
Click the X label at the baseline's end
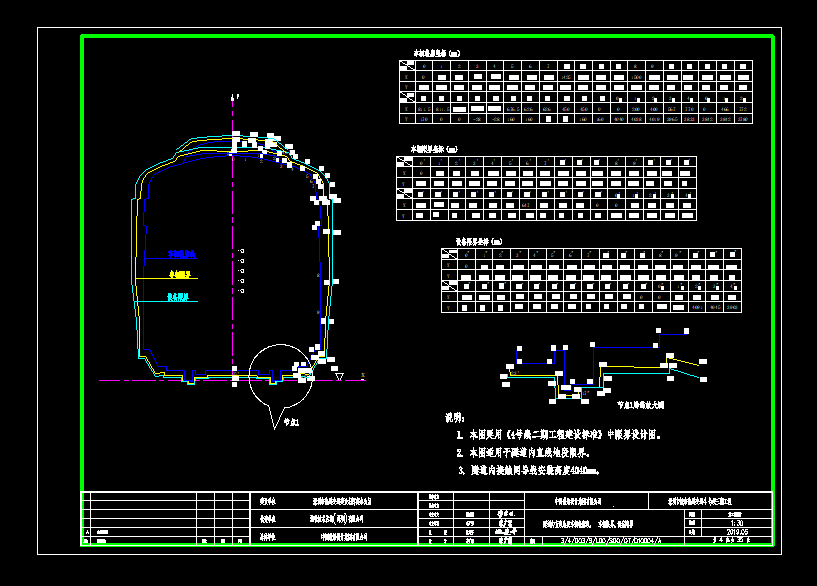(x=363, y=375)
